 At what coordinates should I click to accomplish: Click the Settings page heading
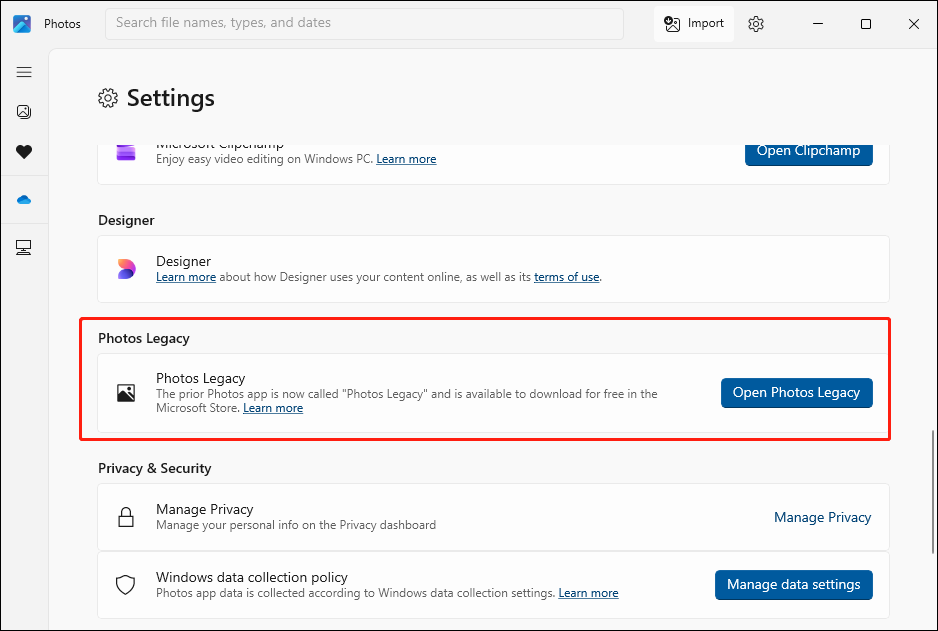pyautogui.click(x=170, y=98)
